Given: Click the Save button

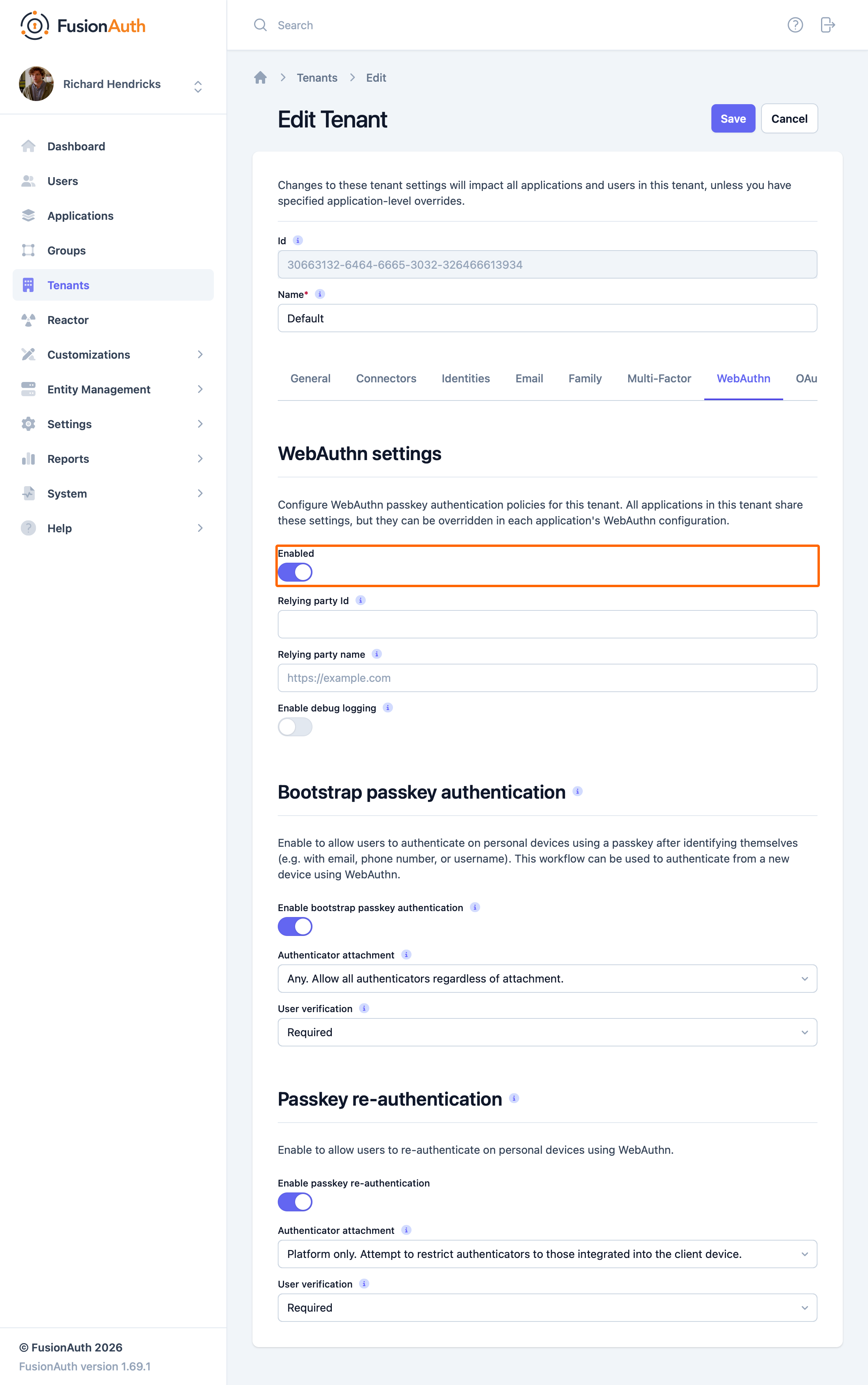Looking at the screenshot, I should tap(733, 119).
